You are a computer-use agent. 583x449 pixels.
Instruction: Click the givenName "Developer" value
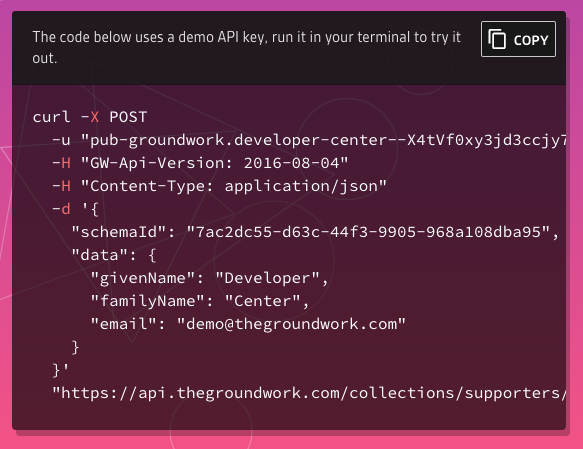click(x=267, y=278)
